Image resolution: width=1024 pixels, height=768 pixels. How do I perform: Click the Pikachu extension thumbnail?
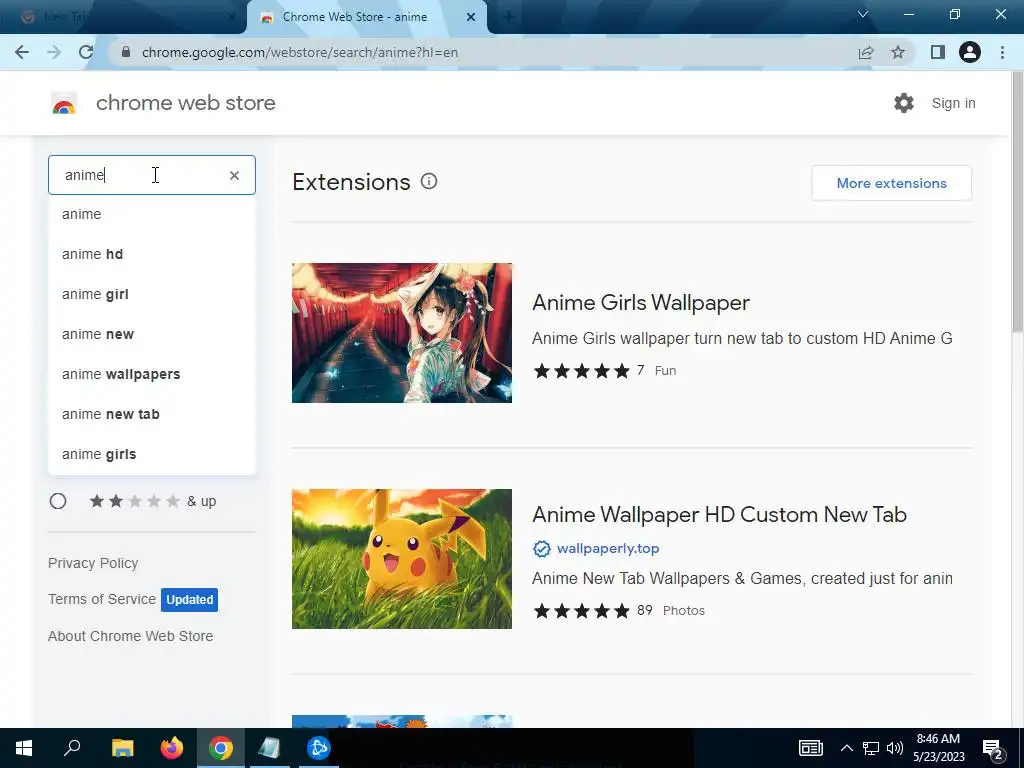pyautogui.click(x=402, y=559)
